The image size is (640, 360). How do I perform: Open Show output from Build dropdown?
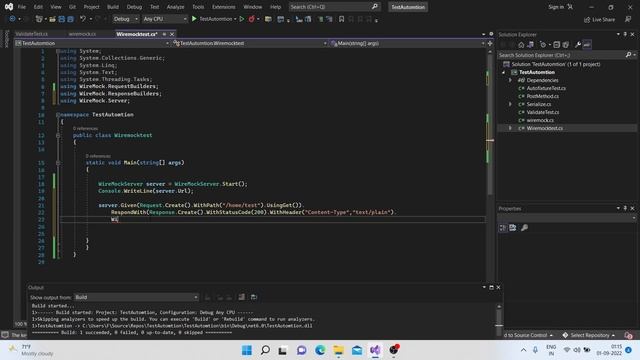[136, 297]
